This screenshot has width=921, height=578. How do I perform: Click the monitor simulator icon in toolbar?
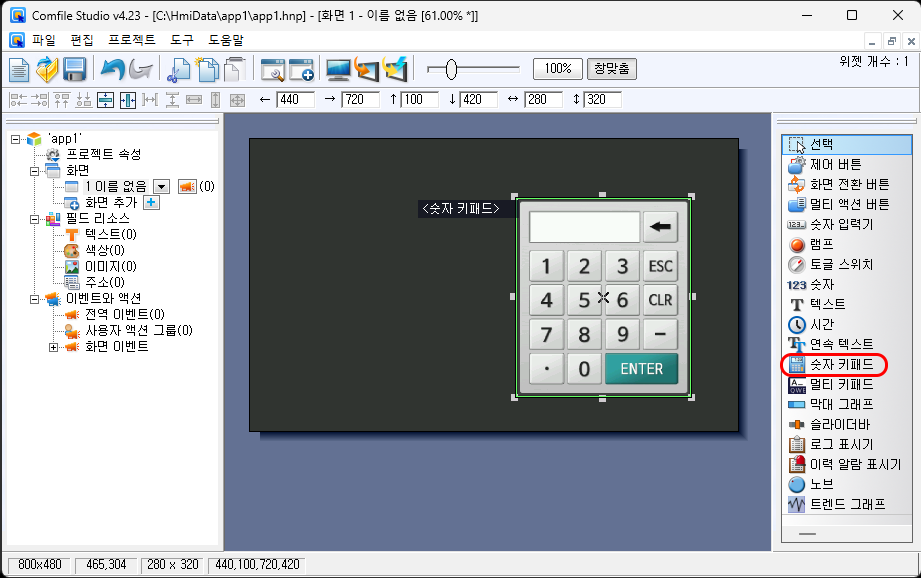coord(339,69)
